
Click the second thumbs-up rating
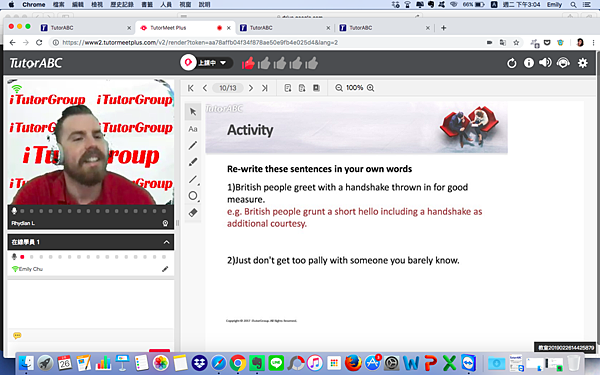click(264, 63)
